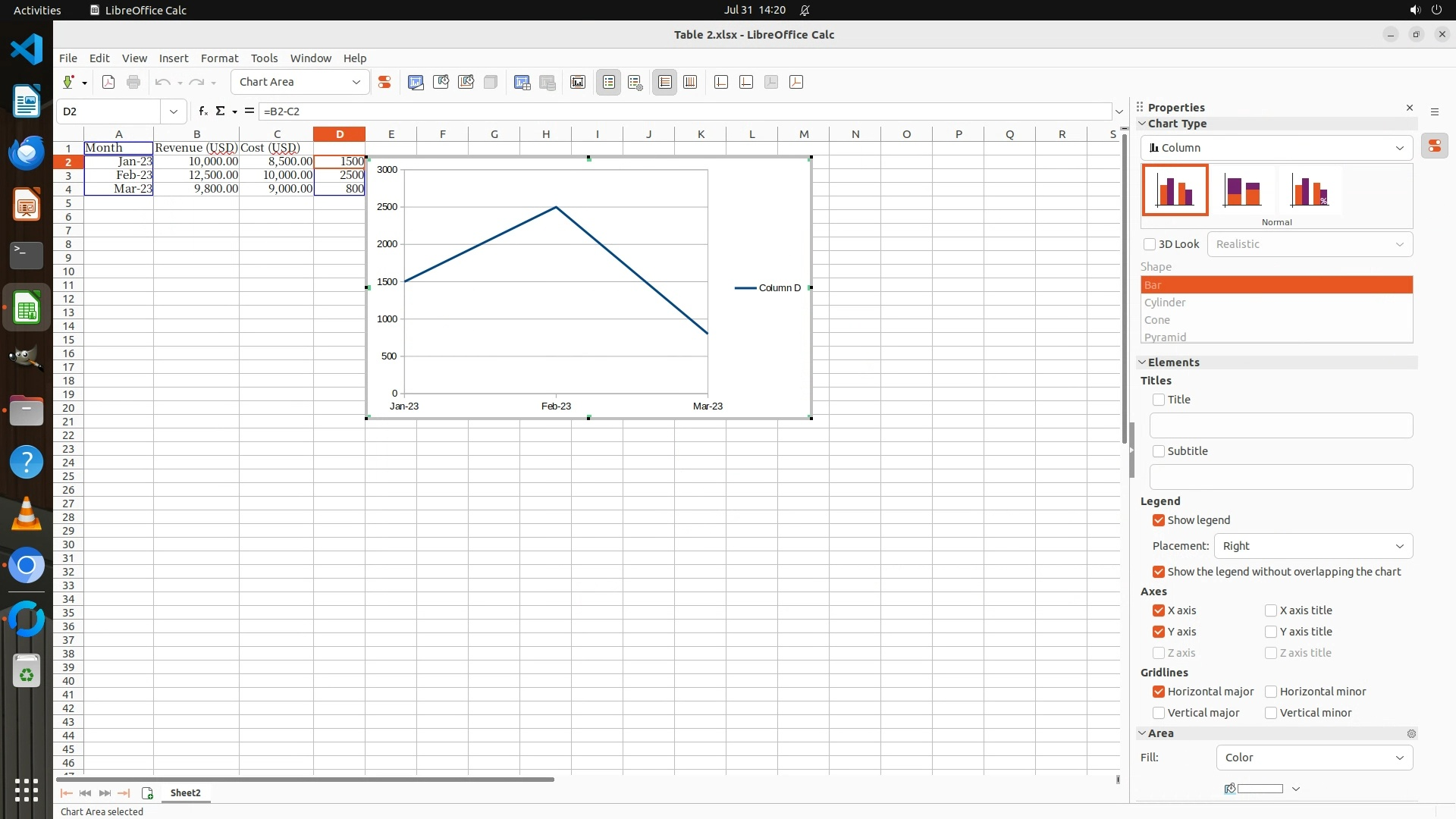The image size is (1456, 819).
Task: Toggle Horizontal Grids toolbar icon
Action: (665, 83)
